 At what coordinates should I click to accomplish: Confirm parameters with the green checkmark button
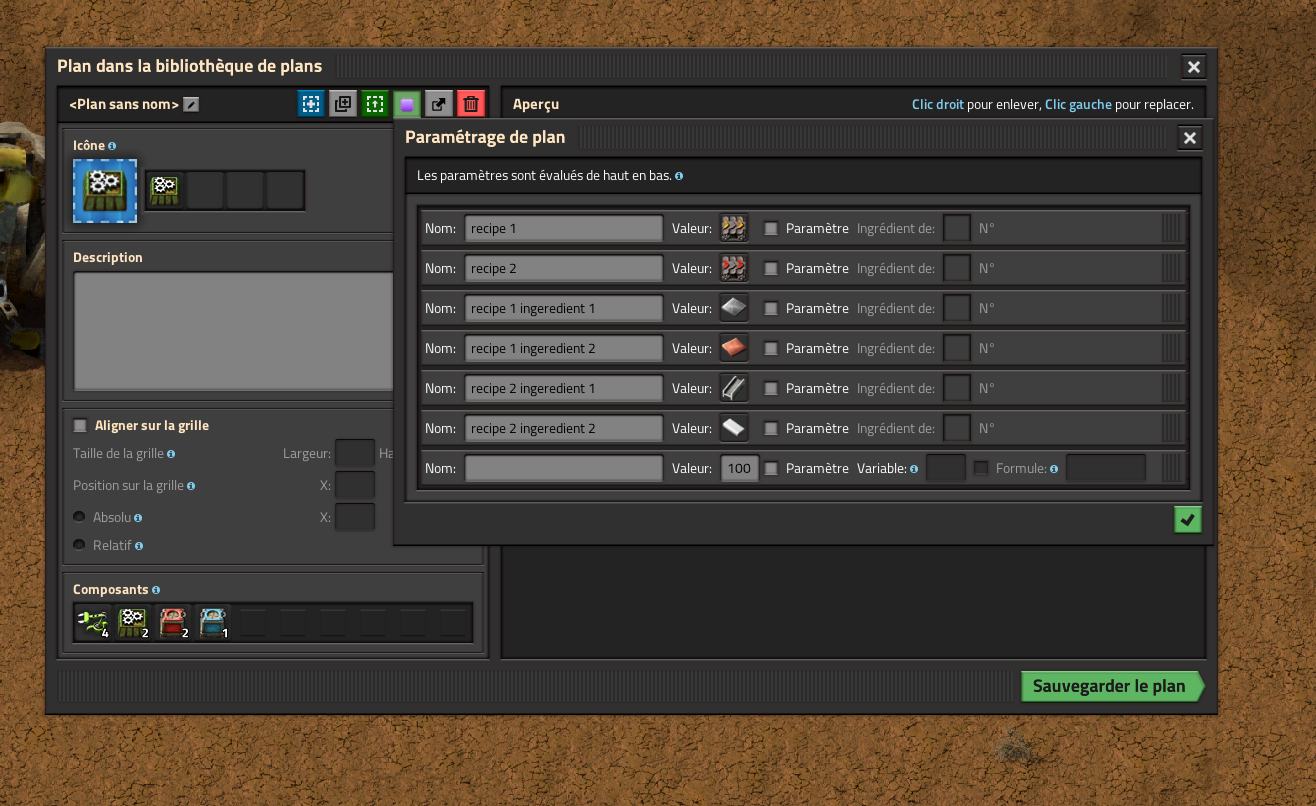coord(1187,519)
